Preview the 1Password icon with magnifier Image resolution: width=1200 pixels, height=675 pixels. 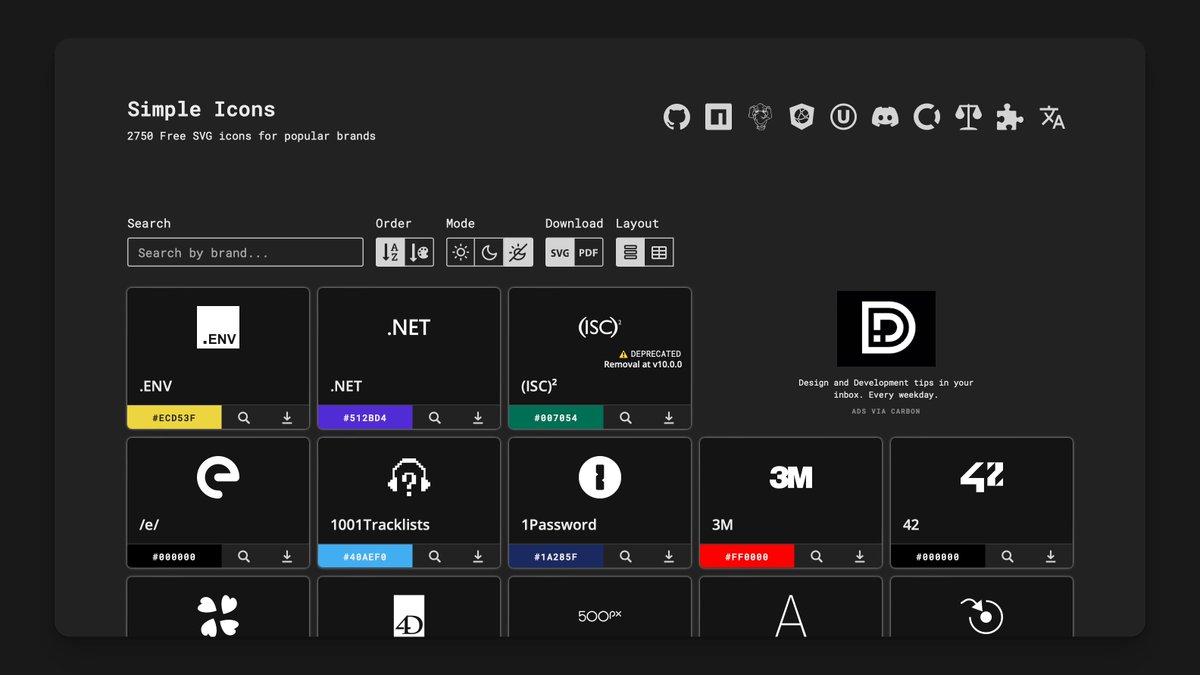coord(626,557)
